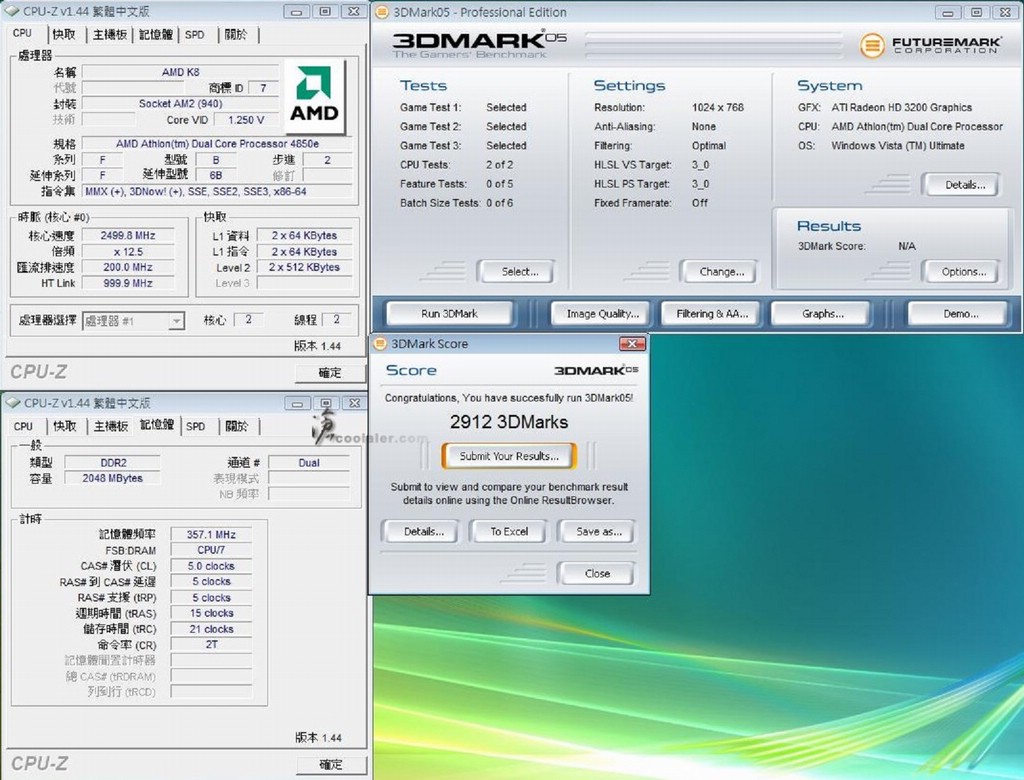
Task: Open the Filtering & AA tool
Action: point(712,314)
